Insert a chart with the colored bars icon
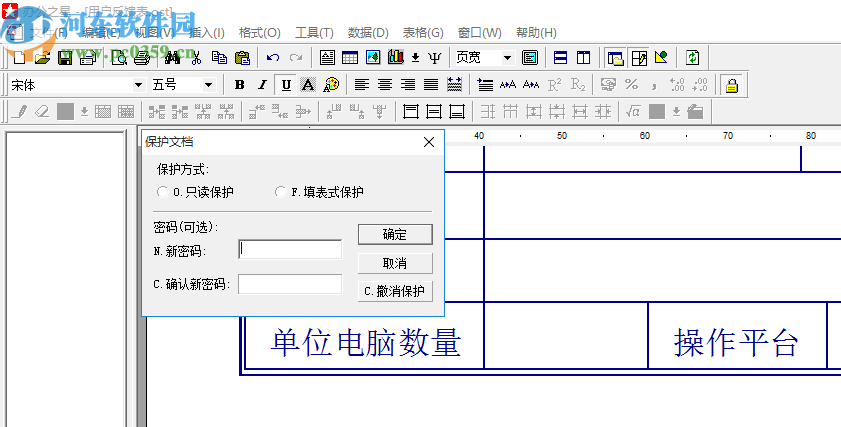 (396, 57)
